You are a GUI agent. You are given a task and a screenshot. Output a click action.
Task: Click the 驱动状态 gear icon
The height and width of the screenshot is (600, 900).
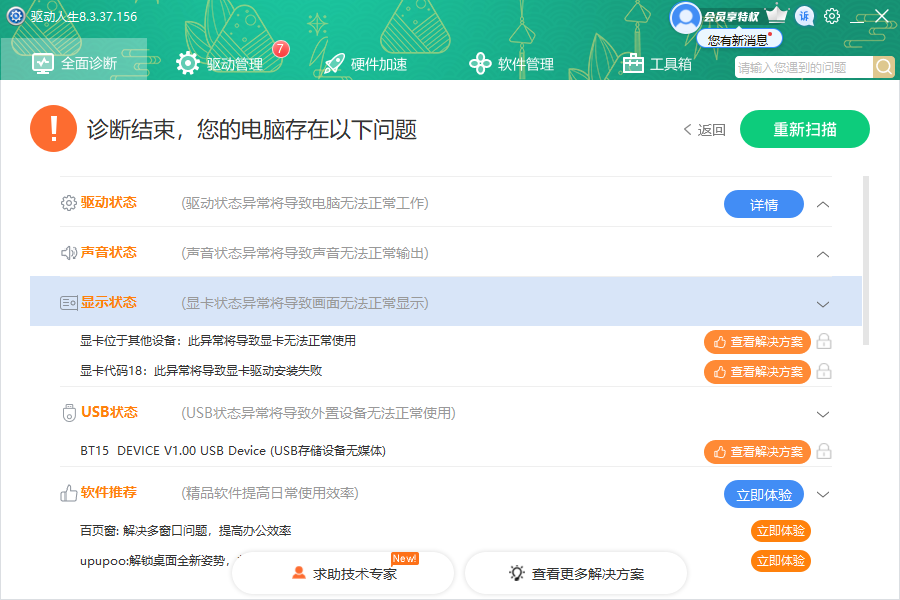(68, 203)
